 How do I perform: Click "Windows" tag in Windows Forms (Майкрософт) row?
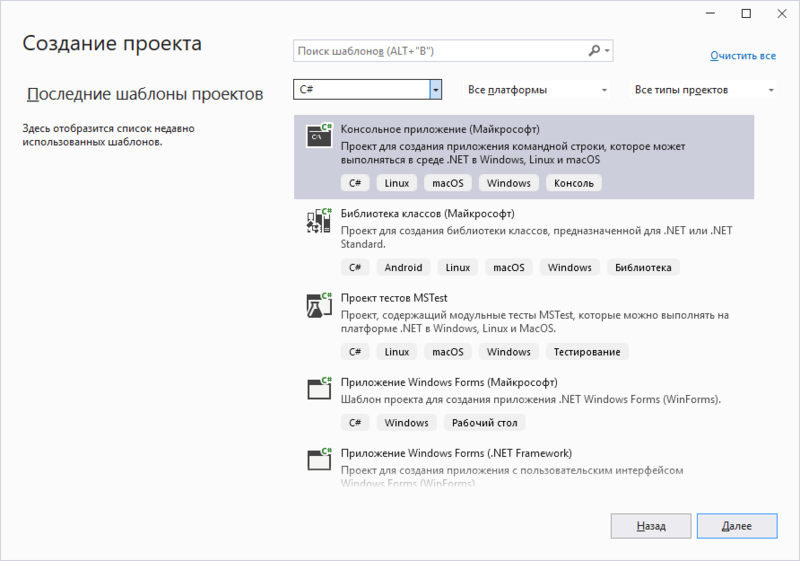tap(406, 423)
